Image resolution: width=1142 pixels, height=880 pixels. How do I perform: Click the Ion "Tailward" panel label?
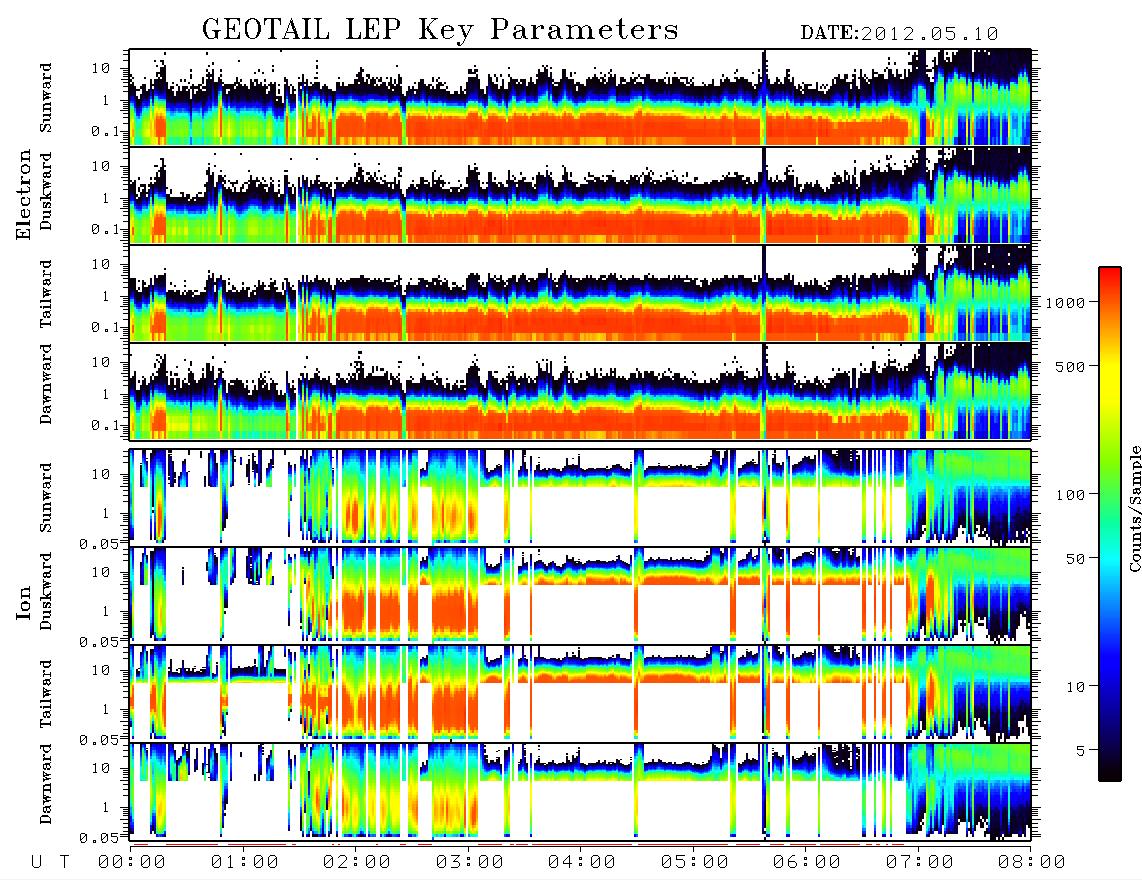46,694
